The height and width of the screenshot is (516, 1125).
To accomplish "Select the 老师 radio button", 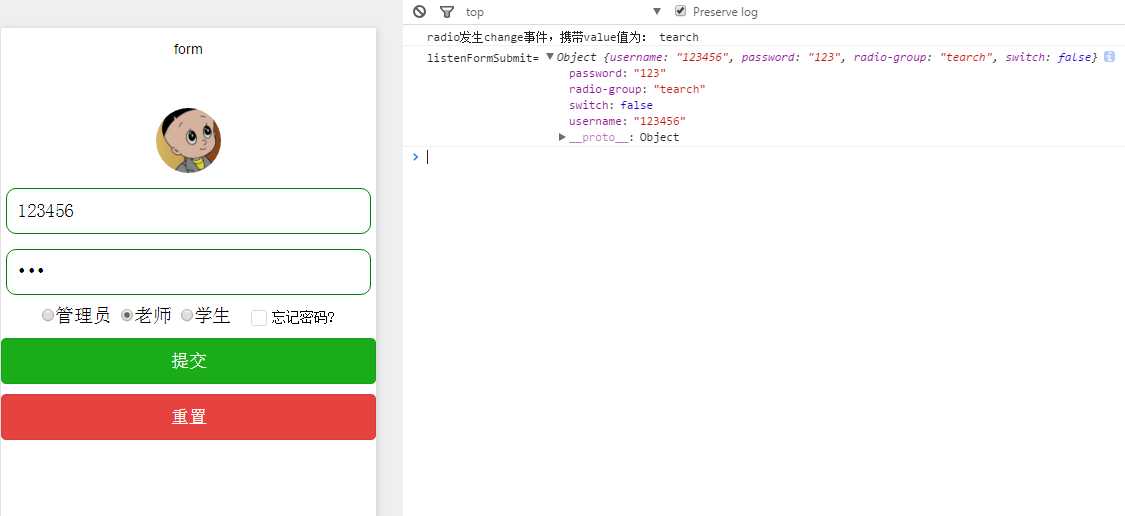I will point(127,315).
